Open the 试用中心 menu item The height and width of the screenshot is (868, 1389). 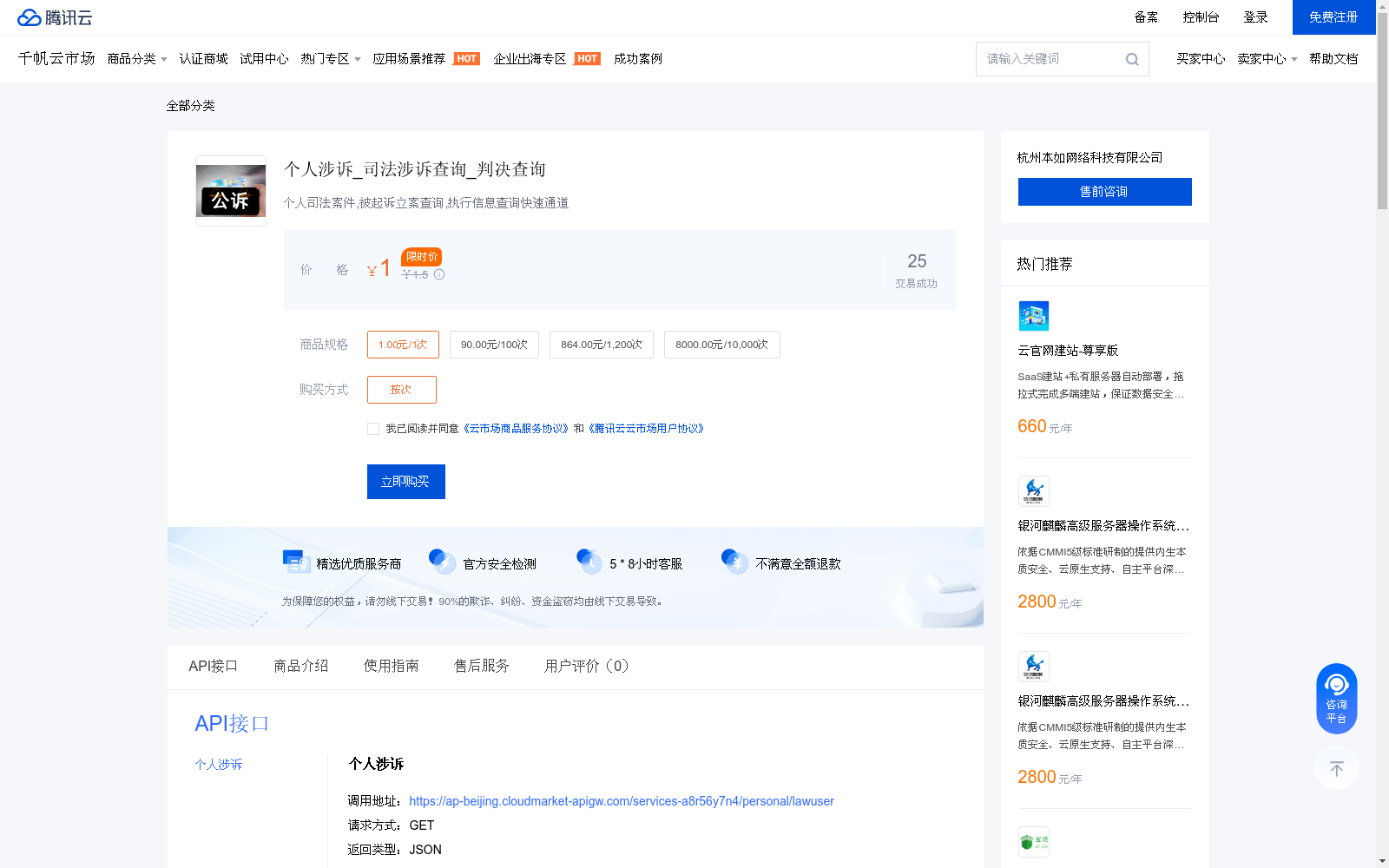(x=264, y=59)
